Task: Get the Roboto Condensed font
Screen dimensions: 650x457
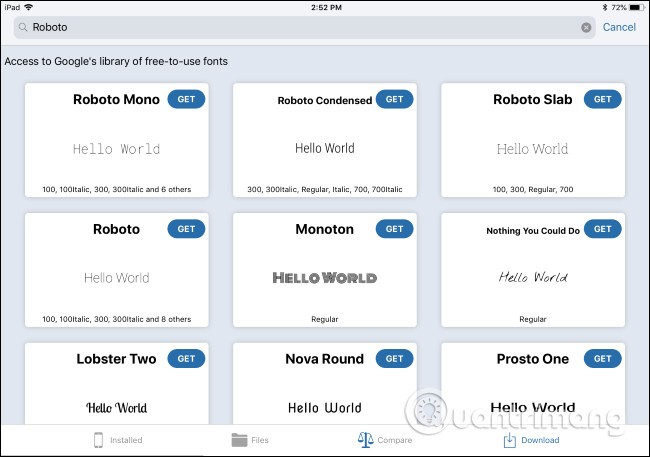Action: (394, 99)
